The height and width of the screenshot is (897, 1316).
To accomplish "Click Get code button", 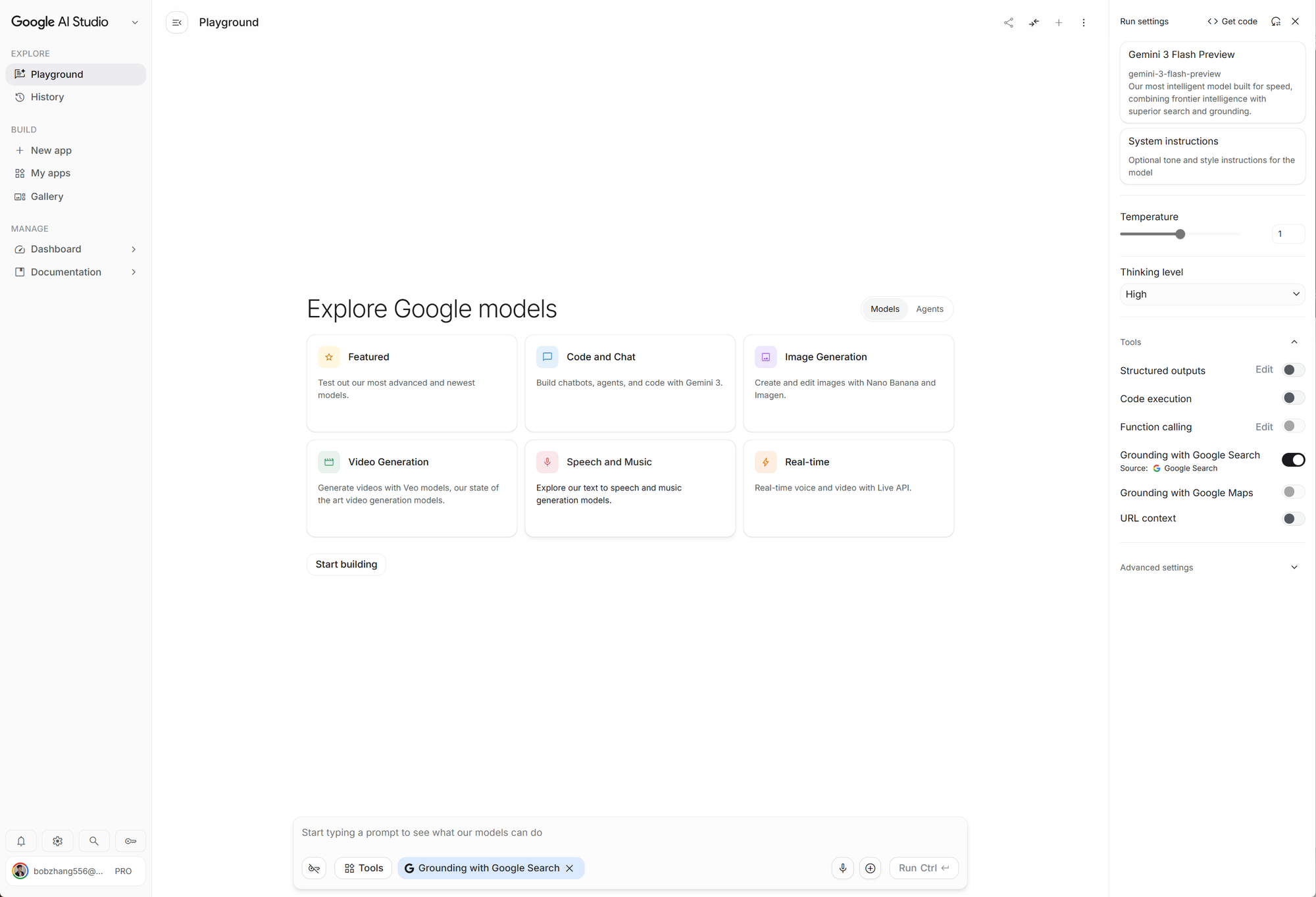I will (x=1232, y=22).
